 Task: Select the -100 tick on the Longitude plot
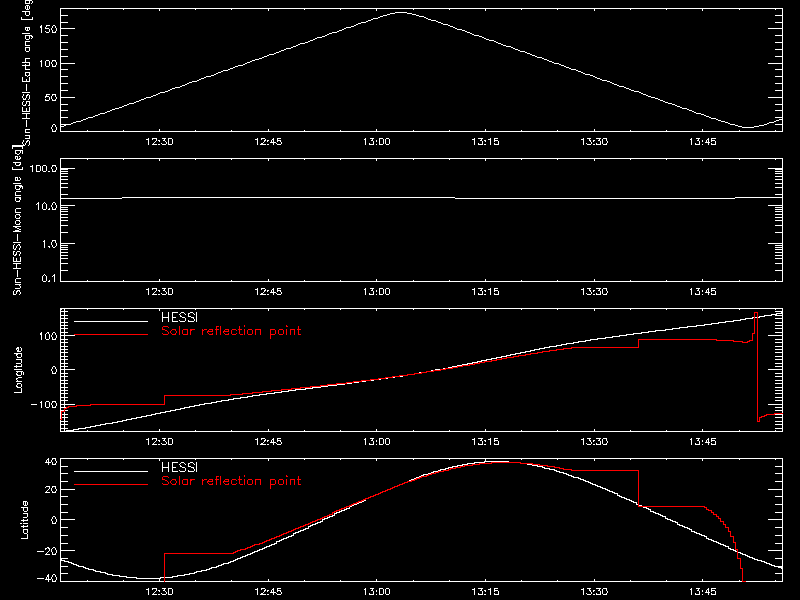click(x=44, y=404)
